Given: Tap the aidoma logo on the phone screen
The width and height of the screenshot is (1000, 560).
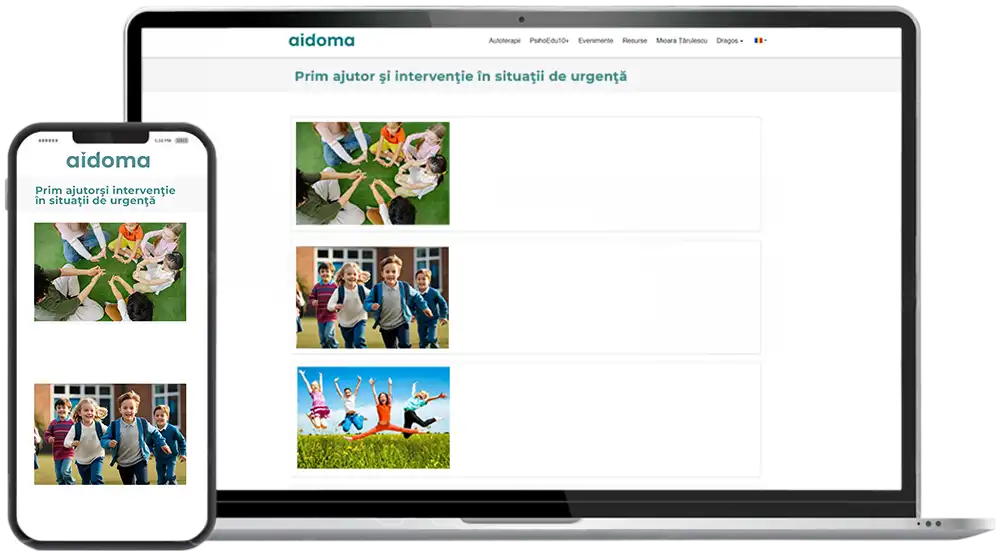Looking at the screenshot, I should (108, 160).
